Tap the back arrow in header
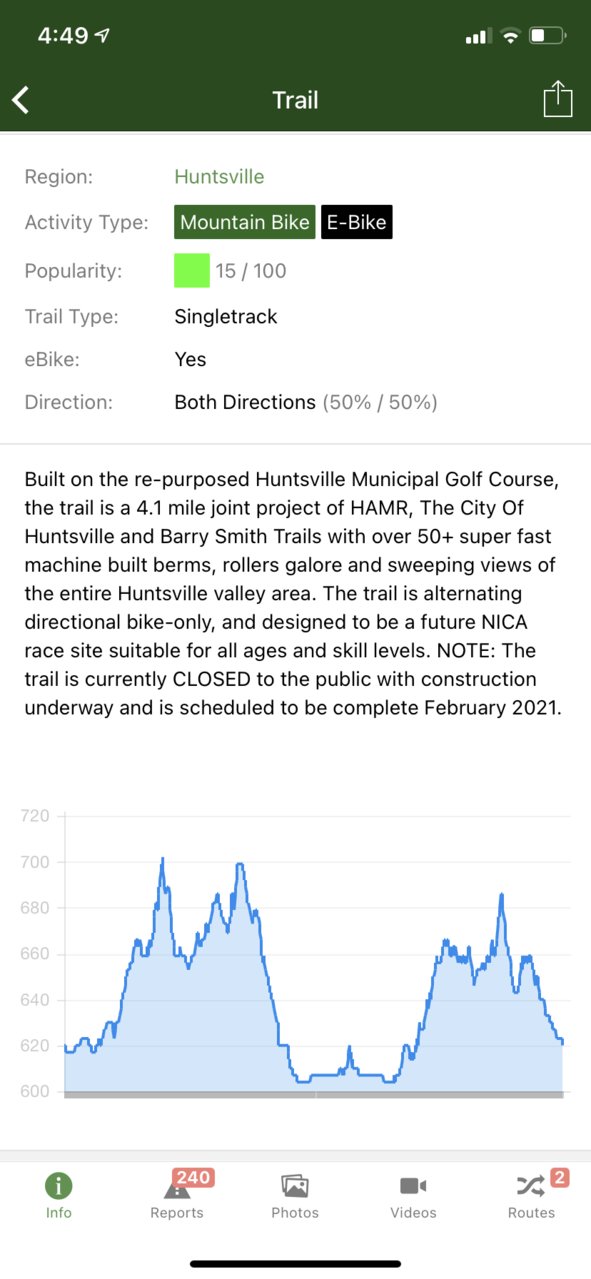Viewport: 591px width, 1279px height. pos(21,100)
